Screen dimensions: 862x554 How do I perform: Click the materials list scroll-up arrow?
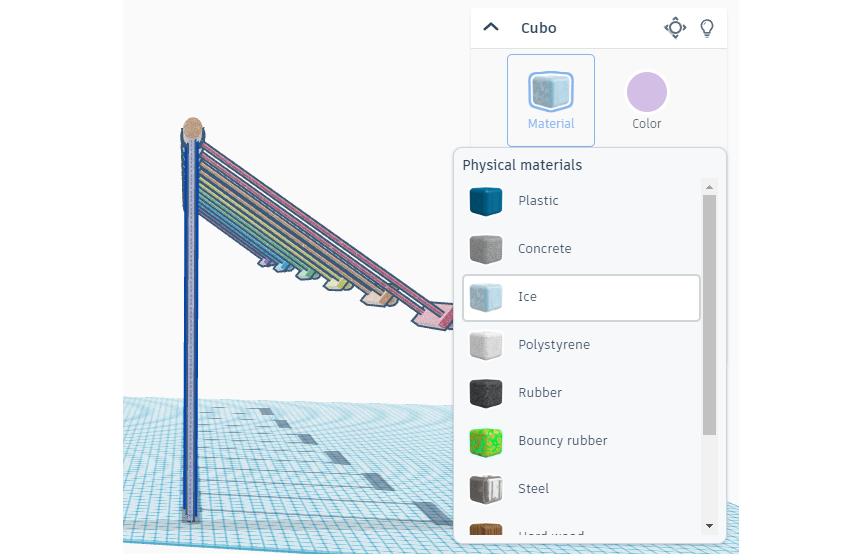(x=709, y=187)
